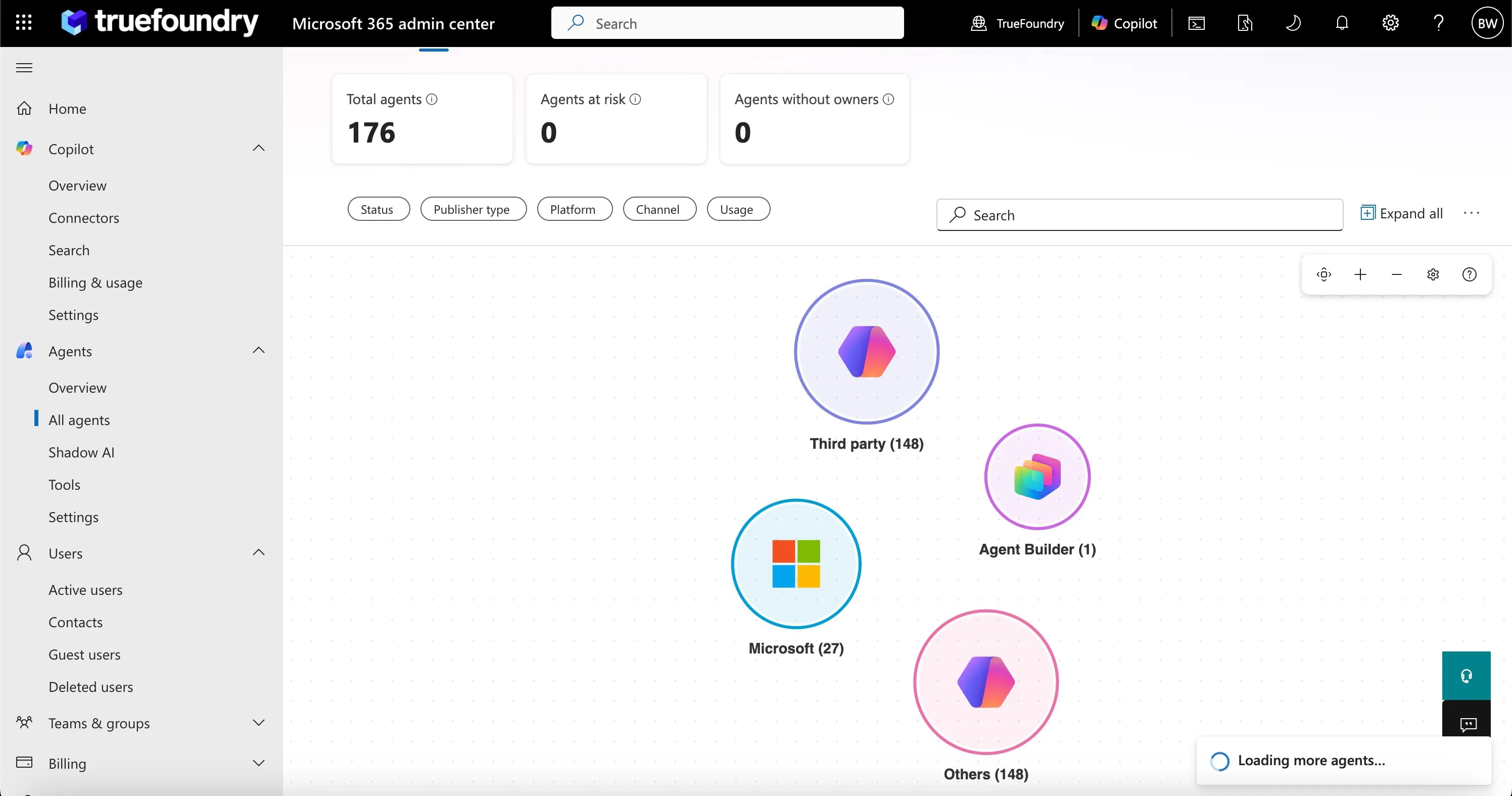The height and width of the screenshot is (796, 1512).
Task: Select the Others (148) node
Action: click(x=985, y=682)
